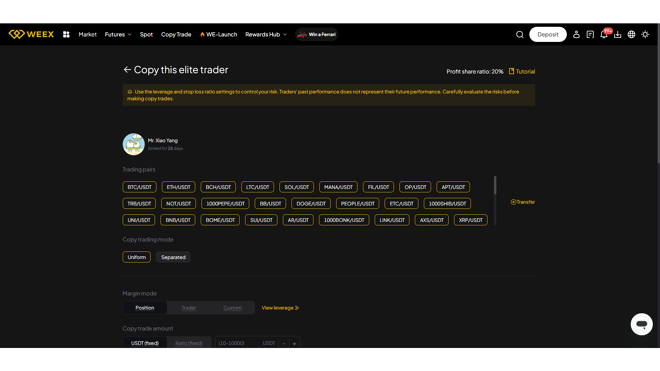660x371 pixels.
Task: Toggle the TRB/USDT trading pair
Action: click(x=139, y=203)
